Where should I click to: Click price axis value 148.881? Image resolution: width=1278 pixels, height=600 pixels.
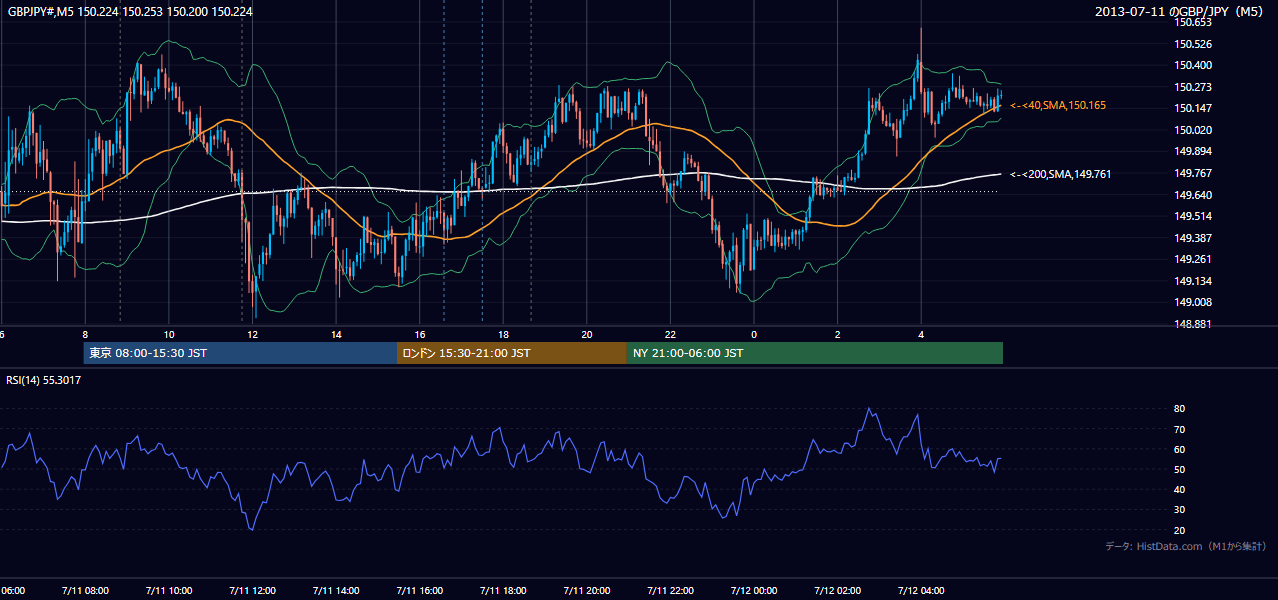tap(1193, 324)
